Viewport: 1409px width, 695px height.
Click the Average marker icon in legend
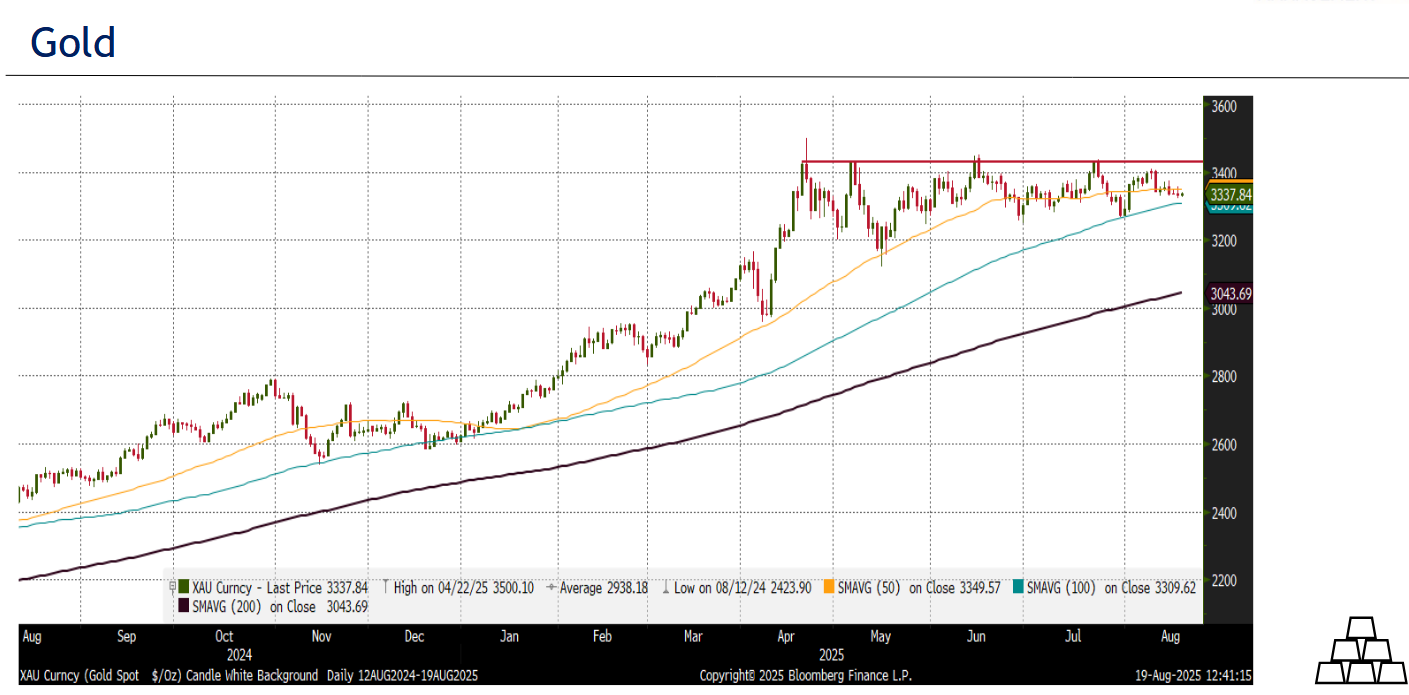(x=552, y=588)
